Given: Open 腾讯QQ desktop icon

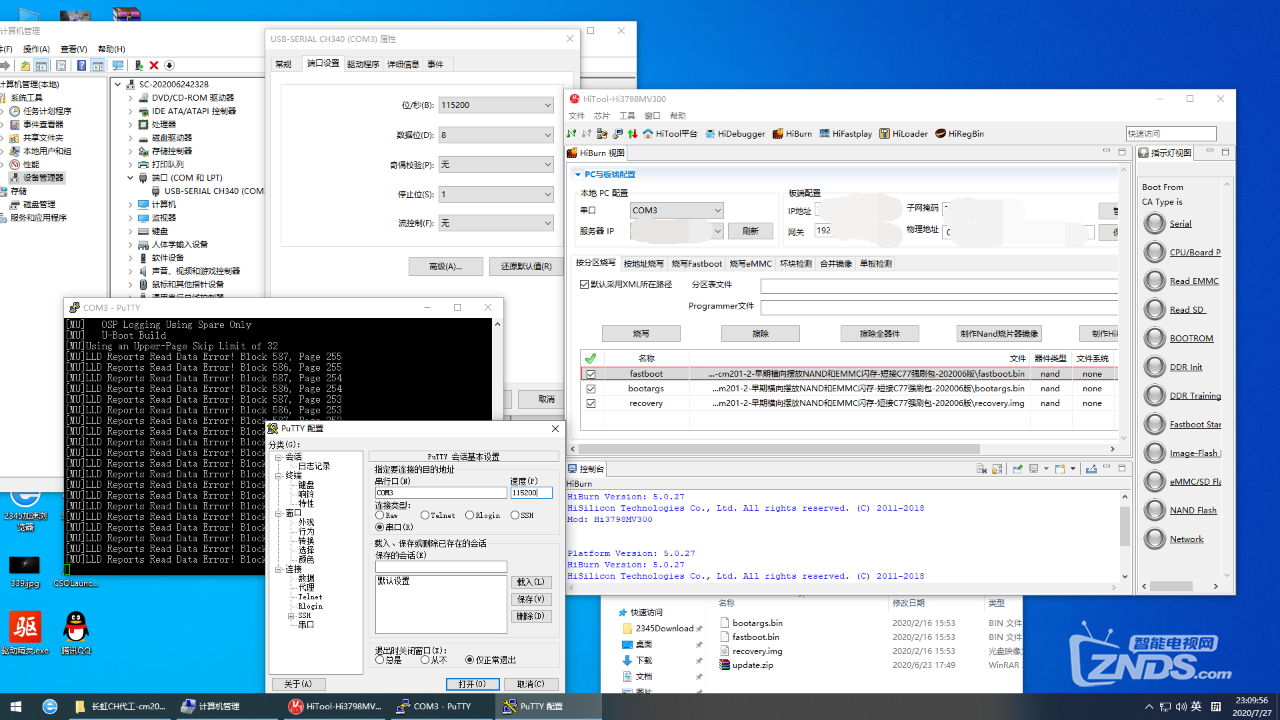Looking at the screenshot, I should coord(75,634).
